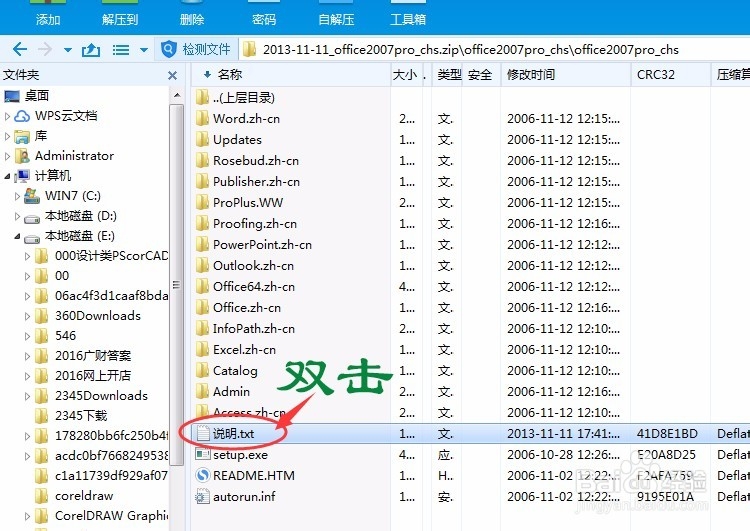Select the autorun.inf file icon
750x531 pixels.
point(203,497)
